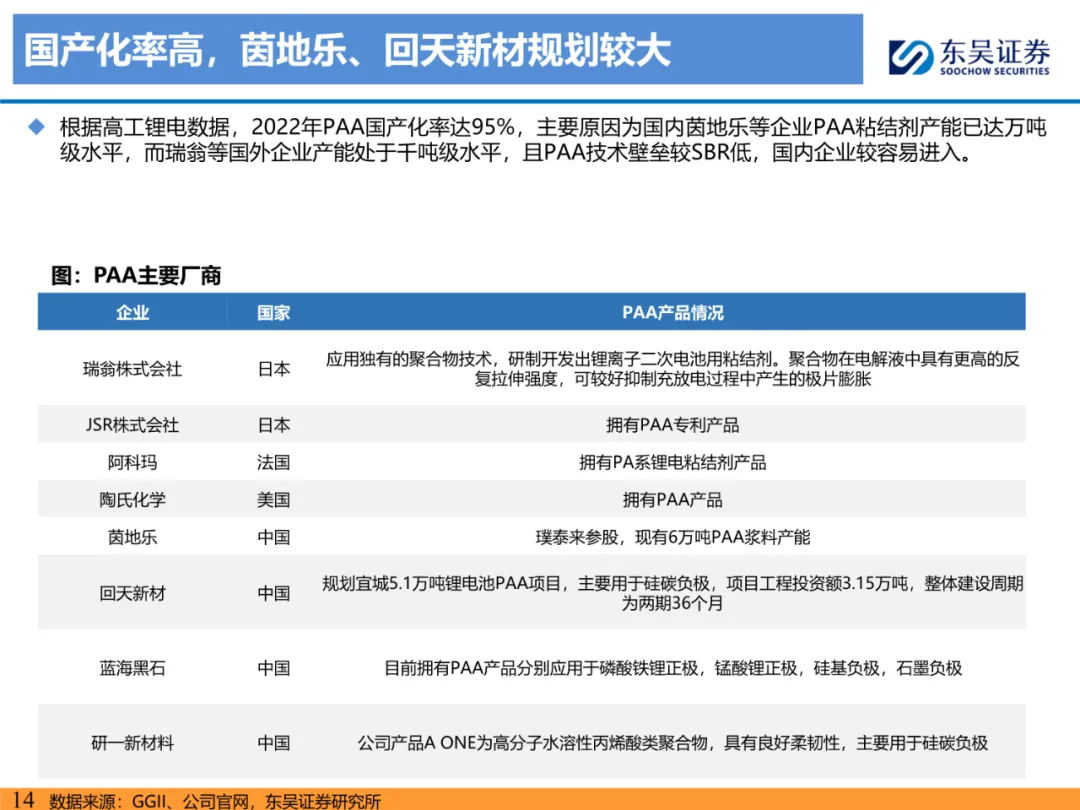Click 蓝海黑石's 目前拥有PAA产品 description

coord(673,668)
